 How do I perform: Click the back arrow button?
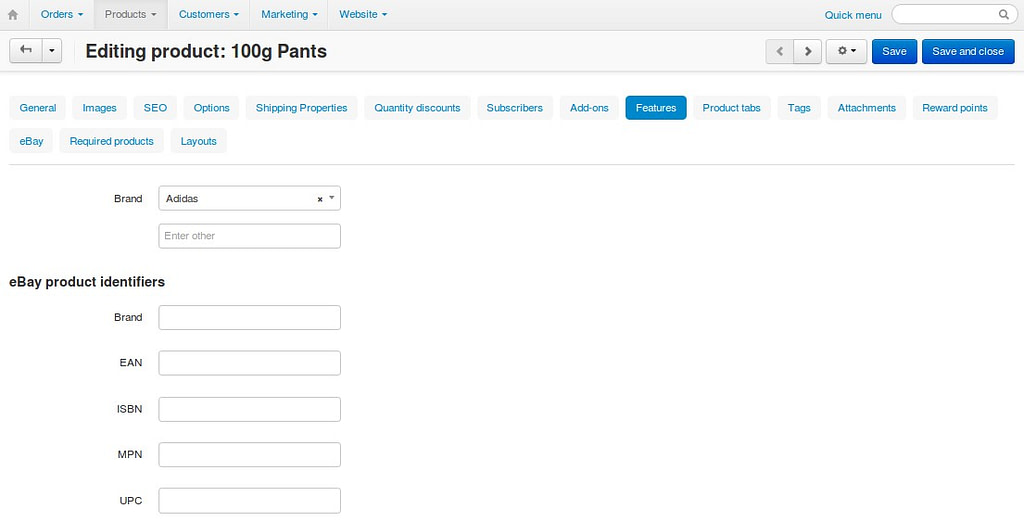pyautogui.click(x=26, y=50)
